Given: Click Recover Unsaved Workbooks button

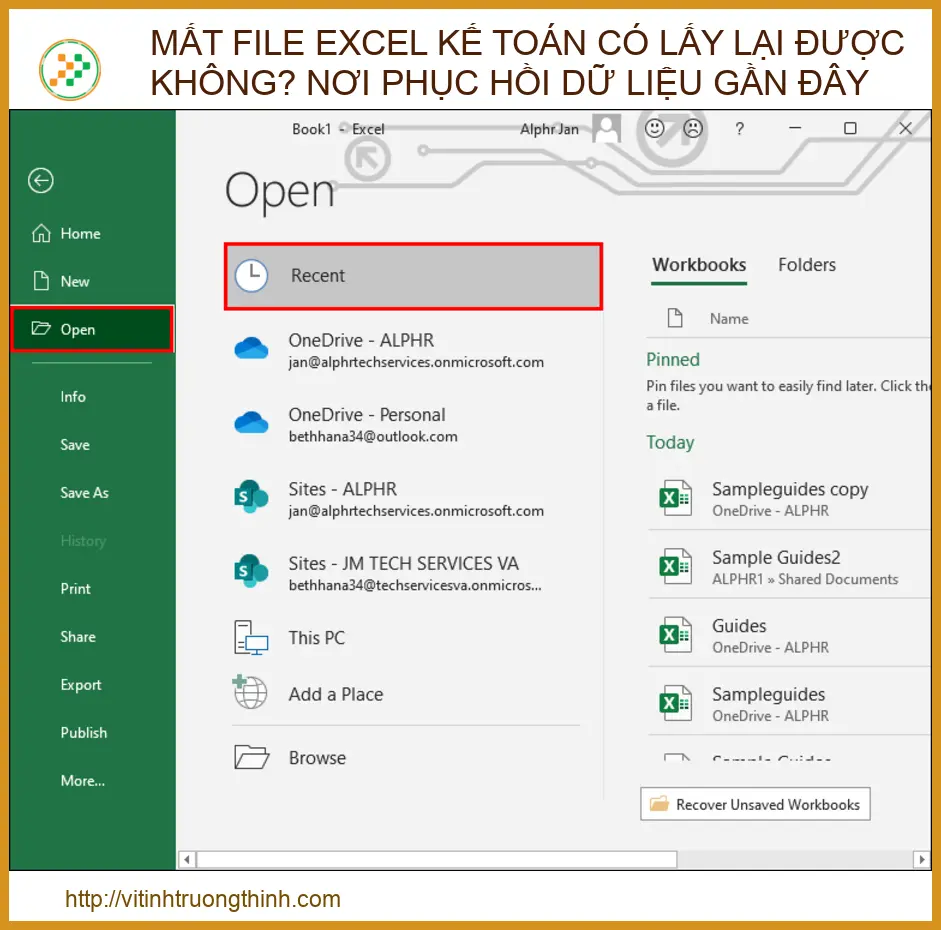Looking at the screenshot, I should point(756,805).
